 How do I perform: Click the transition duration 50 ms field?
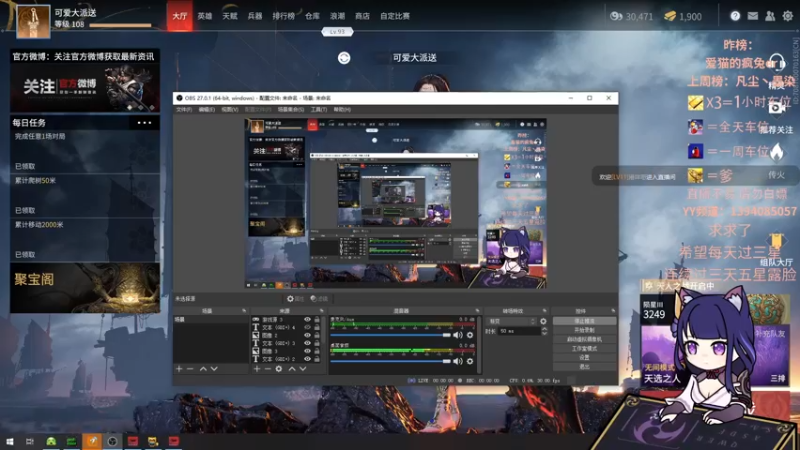pyautogui.click(x=518, y=331)
